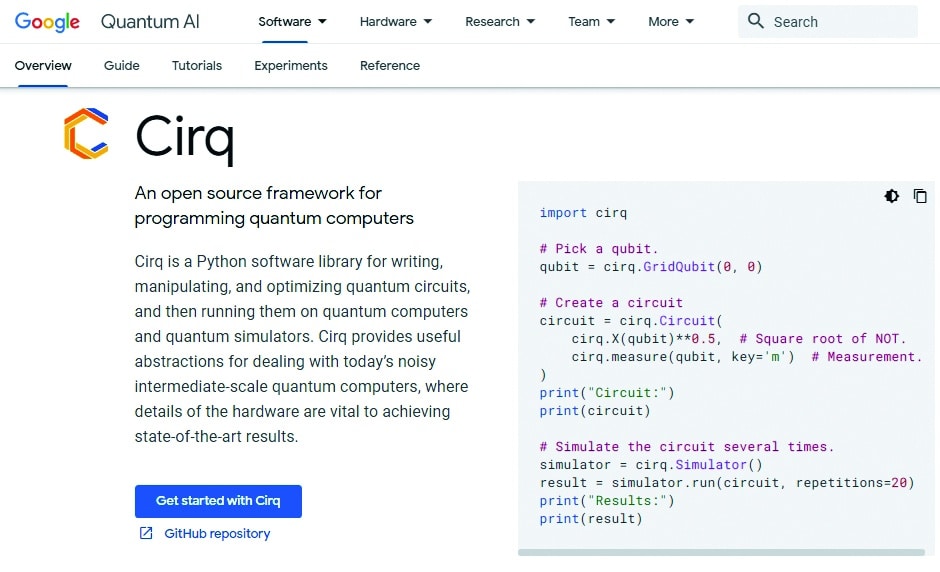The height and width of the screenshot is (572, 940).
Task: Click the Google logo
Action: coord(47,21)
